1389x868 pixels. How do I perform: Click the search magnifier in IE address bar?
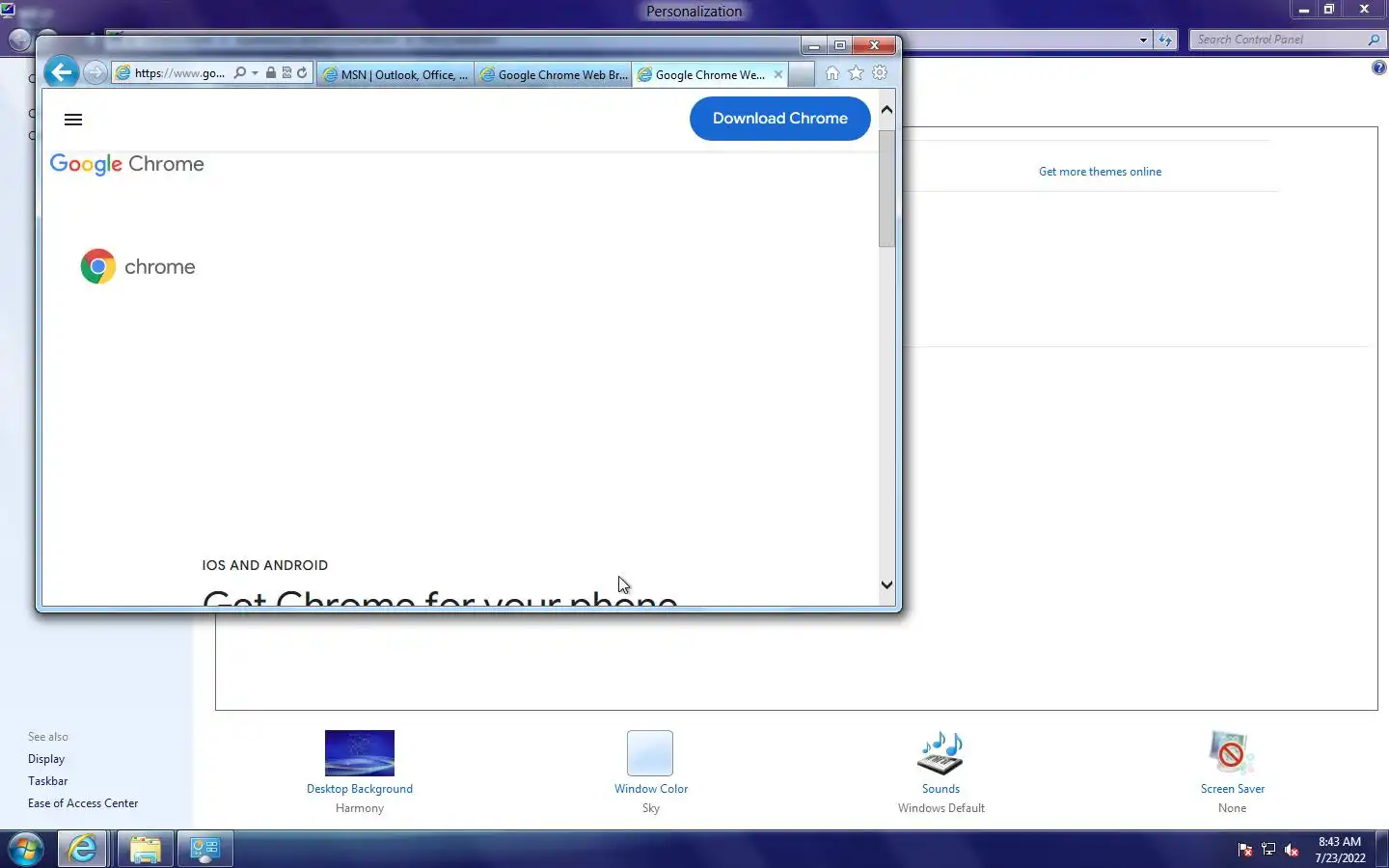click(239, 72)
